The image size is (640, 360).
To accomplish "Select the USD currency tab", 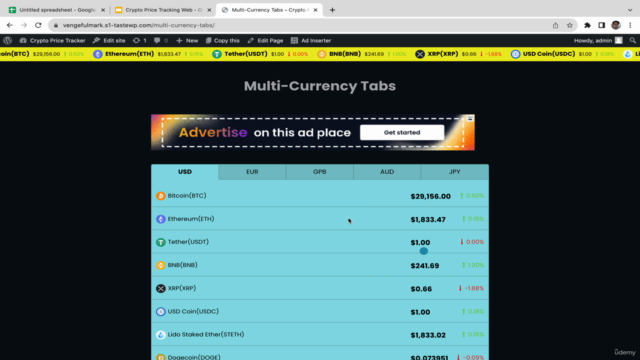I will [x=185, y=172].
